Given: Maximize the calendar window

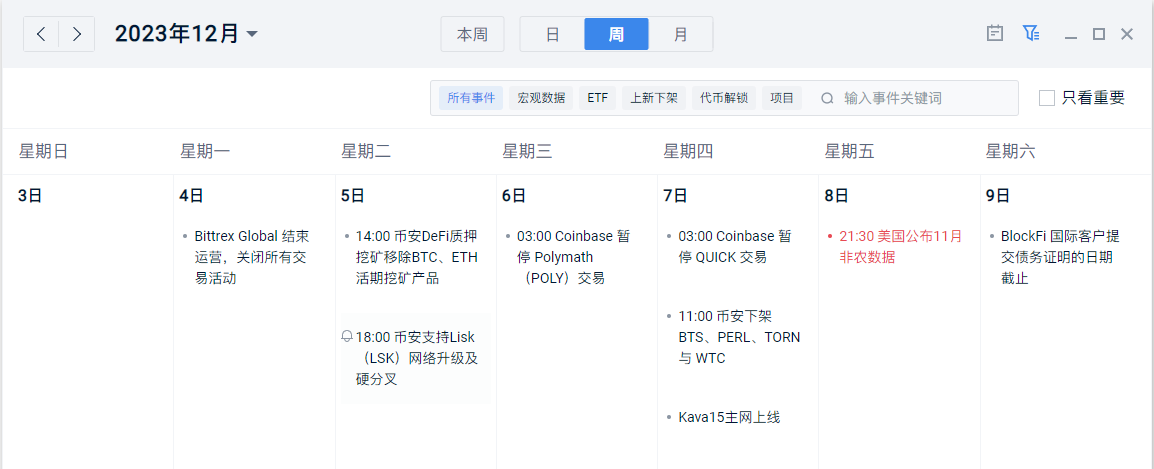Looking at the screenshot, I should click(x=1099, y=34).
